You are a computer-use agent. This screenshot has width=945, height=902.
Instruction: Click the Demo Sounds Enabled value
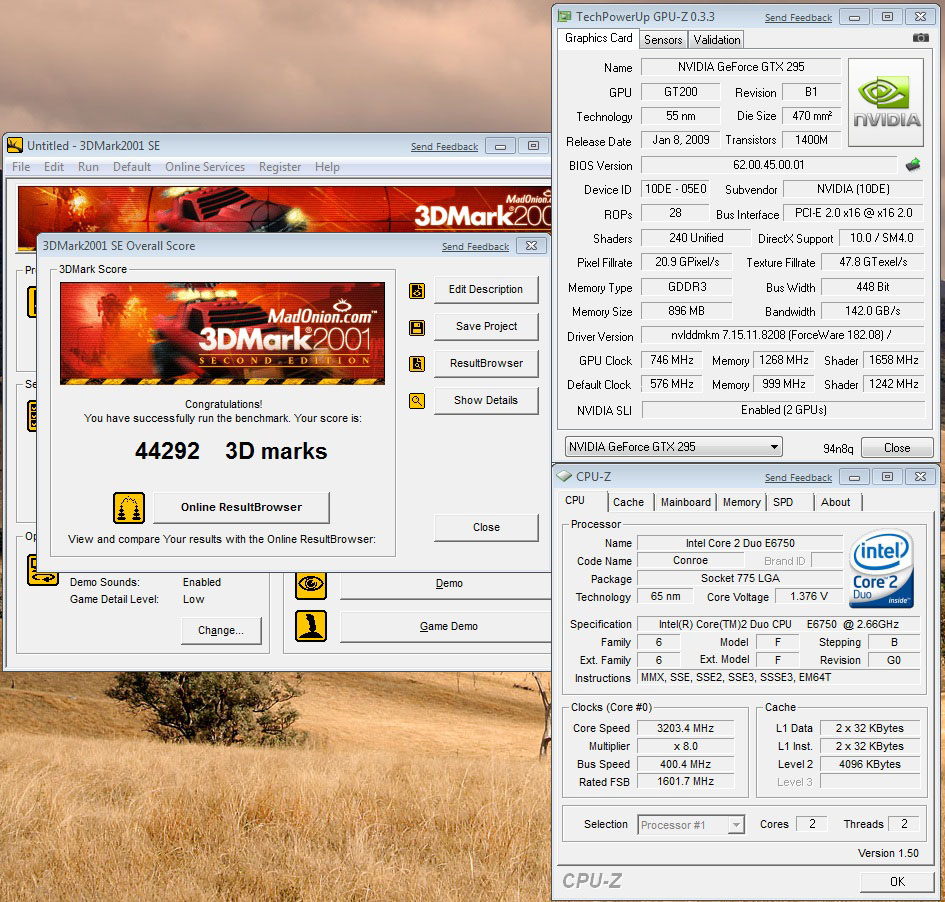(202, 582)
